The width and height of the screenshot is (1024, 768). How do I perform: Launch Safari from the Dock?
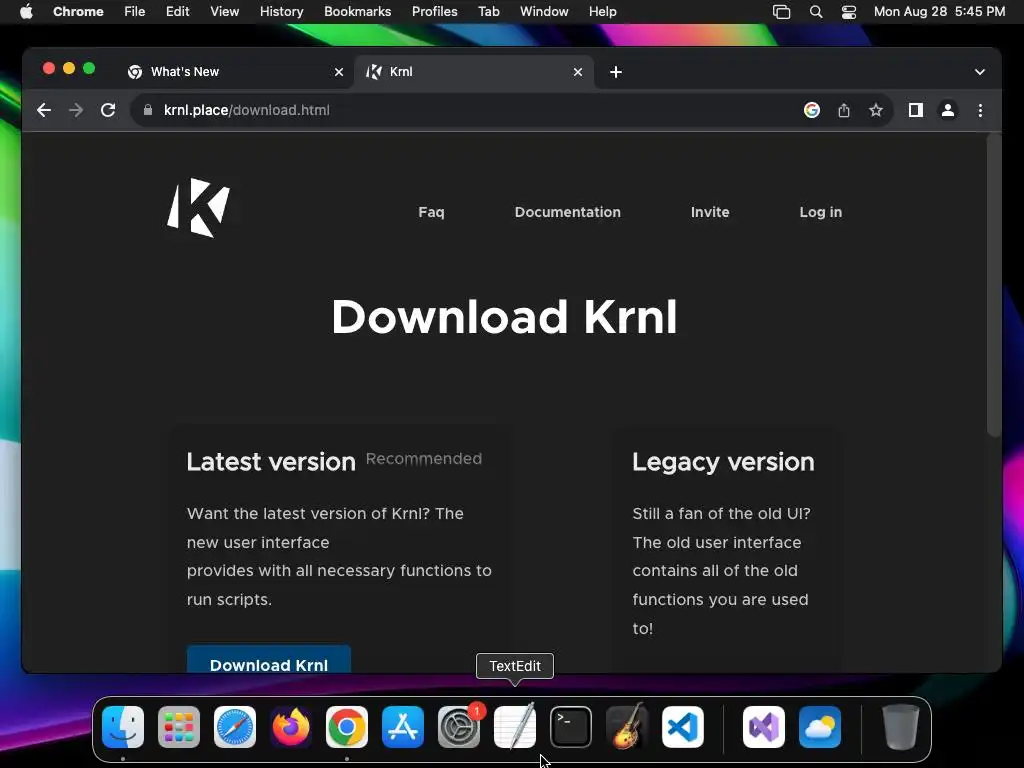click(x=235, y=727)
